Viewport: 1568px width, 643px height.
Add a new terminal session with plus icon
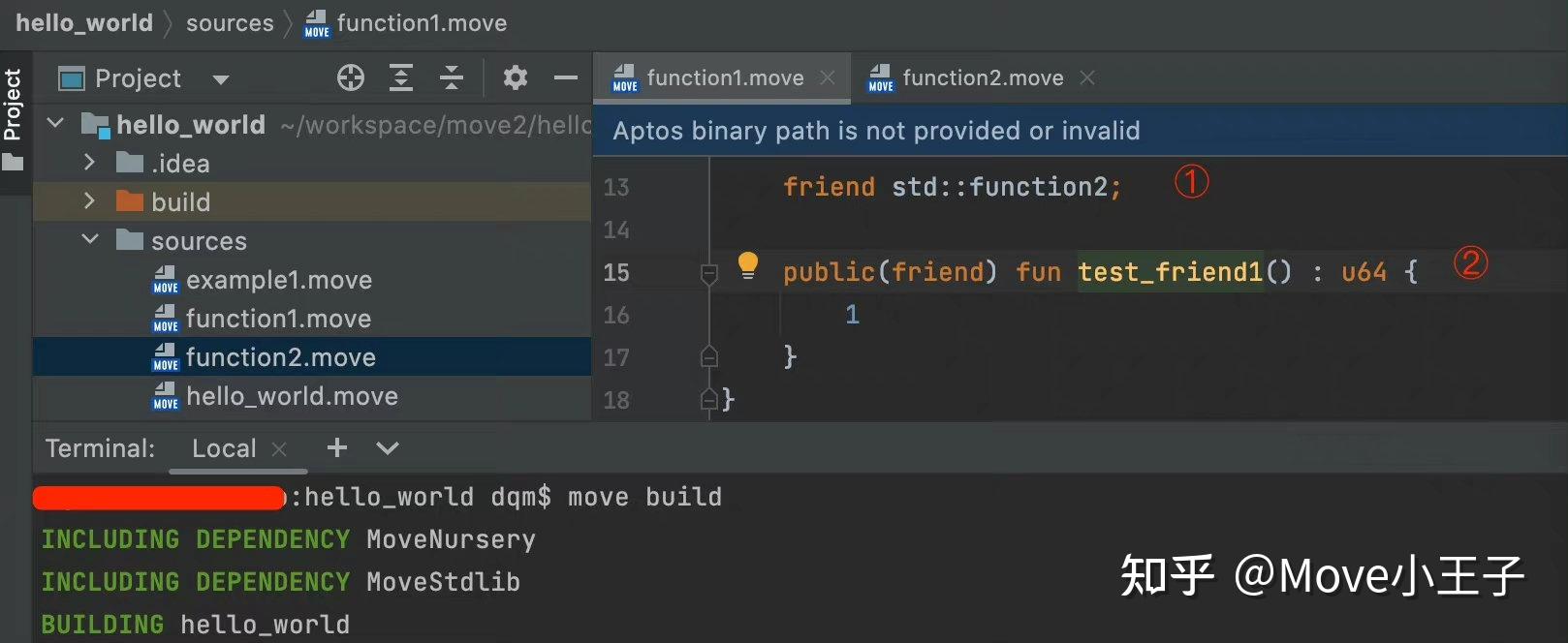337,447
